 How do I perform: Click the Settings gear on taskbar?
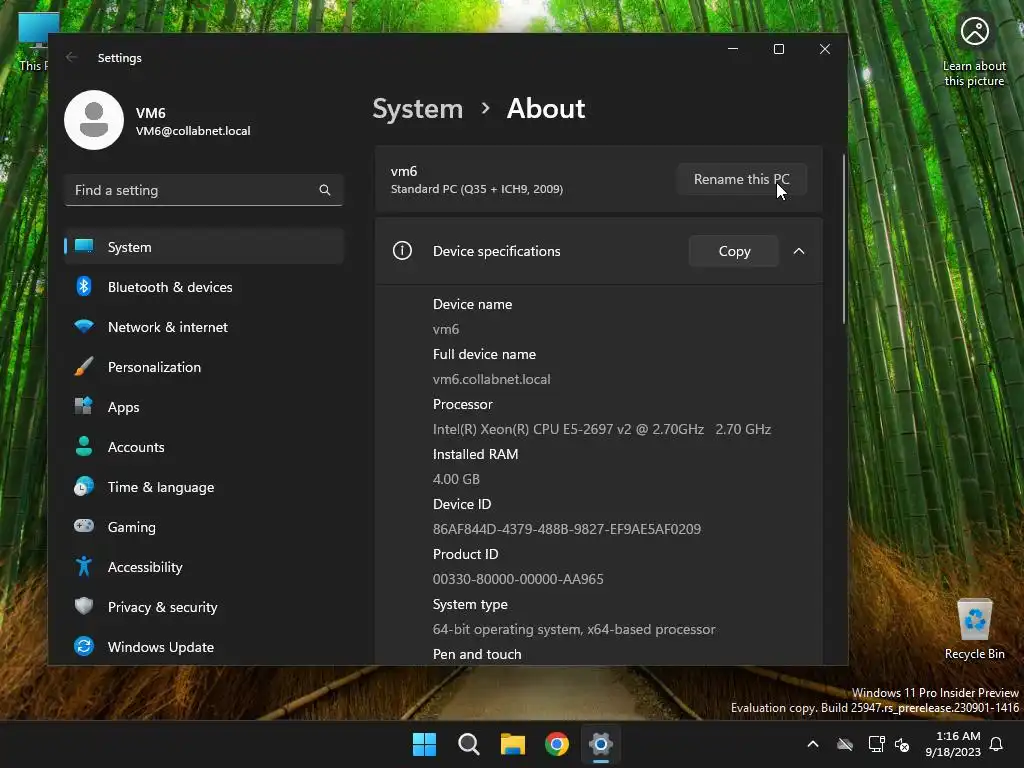click(601, 744)
